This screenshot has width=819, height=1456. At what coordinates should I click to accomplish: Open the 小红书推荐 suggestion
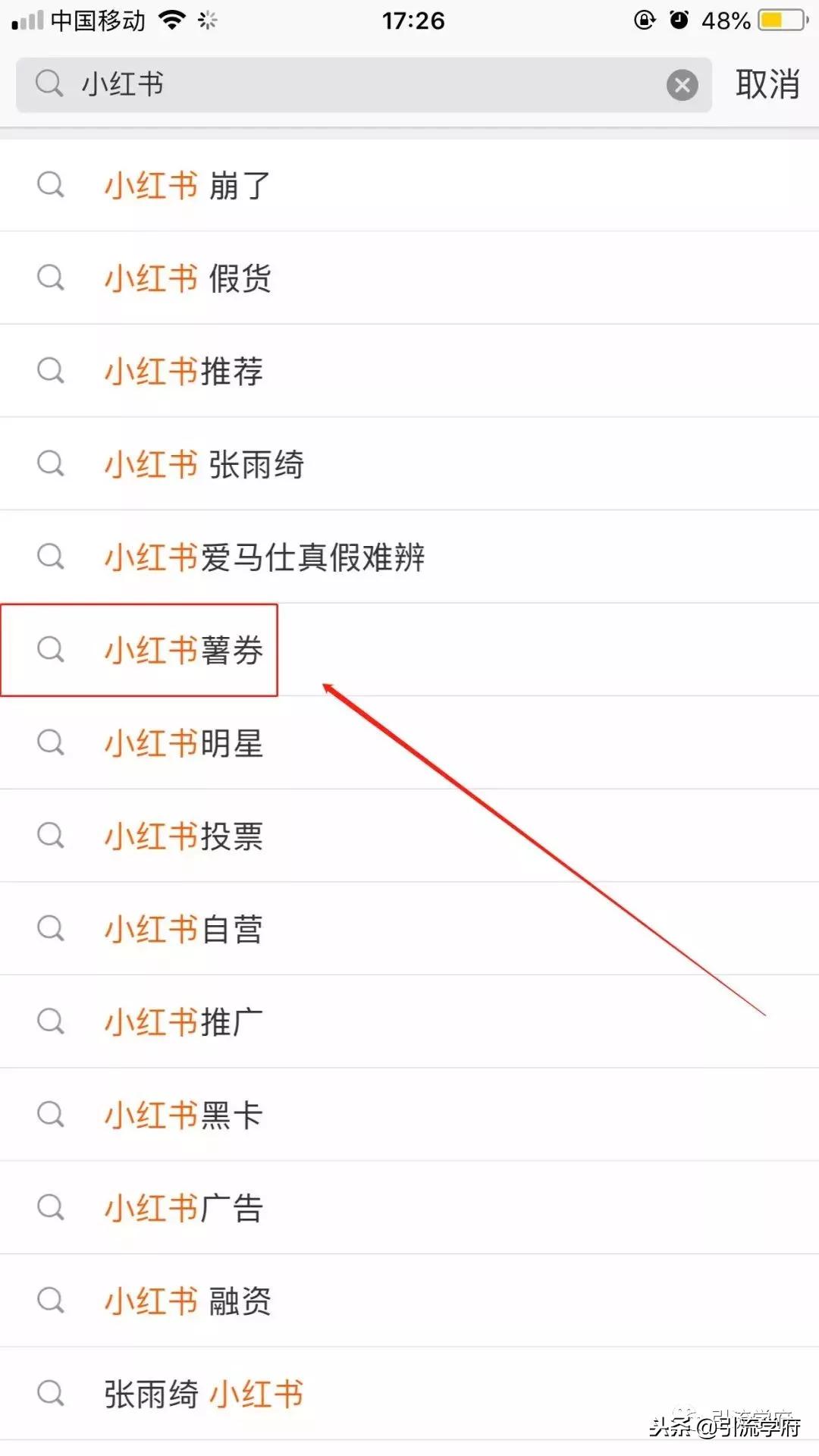point(182,370)
